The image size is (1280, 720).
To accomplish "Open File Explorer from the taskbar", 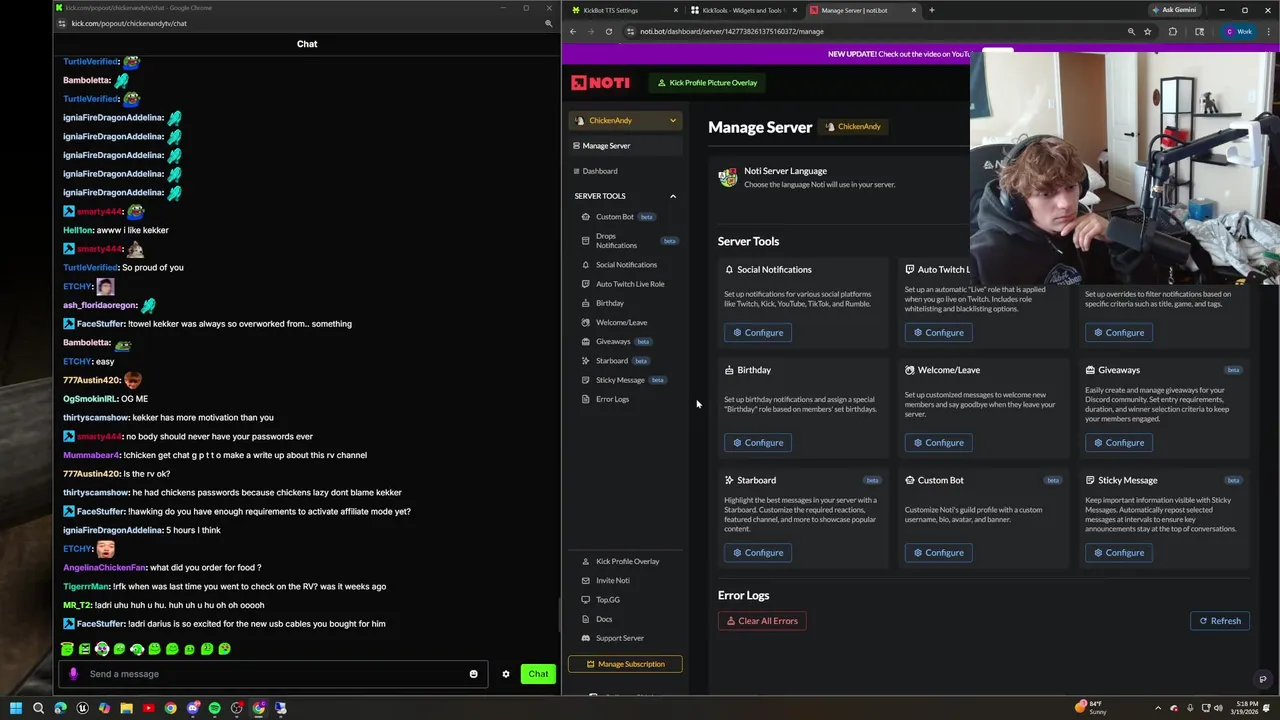I will click(127, 708).
